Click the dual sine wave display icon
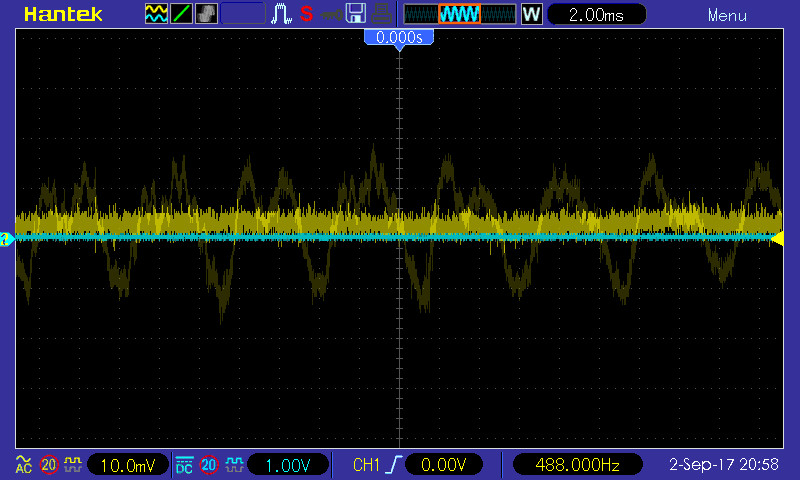Image resolution: width=800 pixels, height=480 pixels. click(x=156, y=14)
